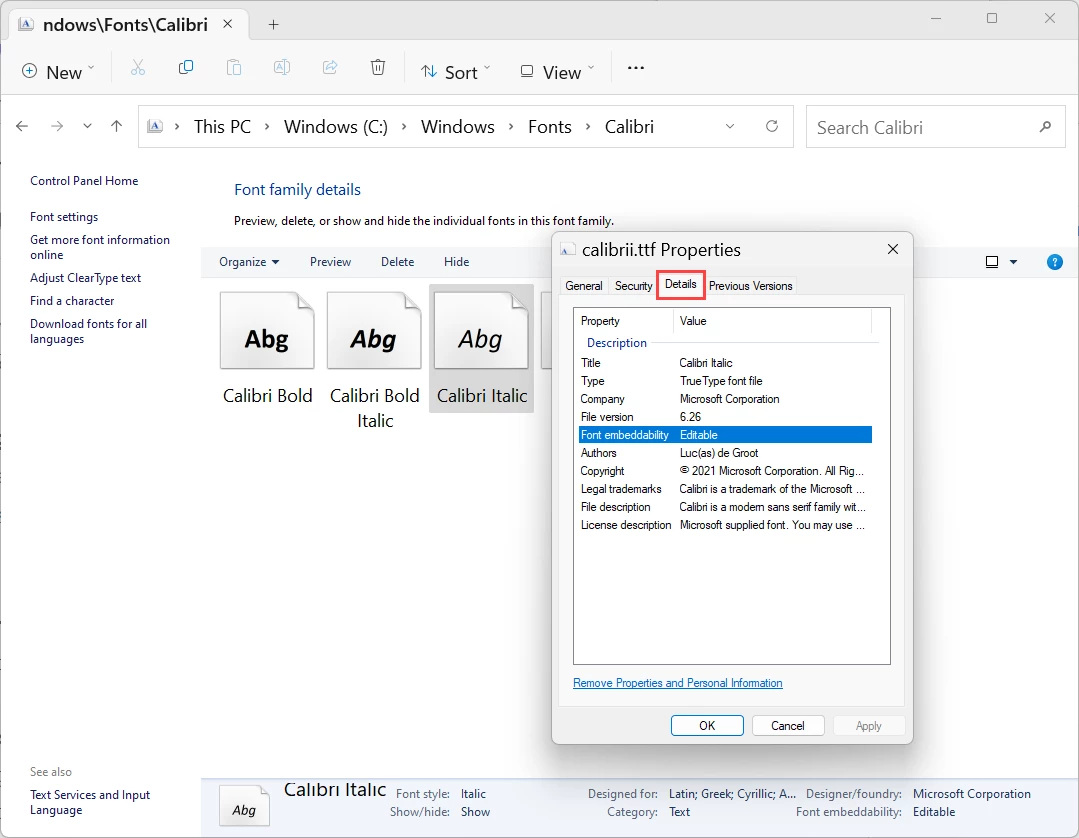The image size is (1079, 838).
Task: Go back with the left arrow
Action: coord(22,127)
